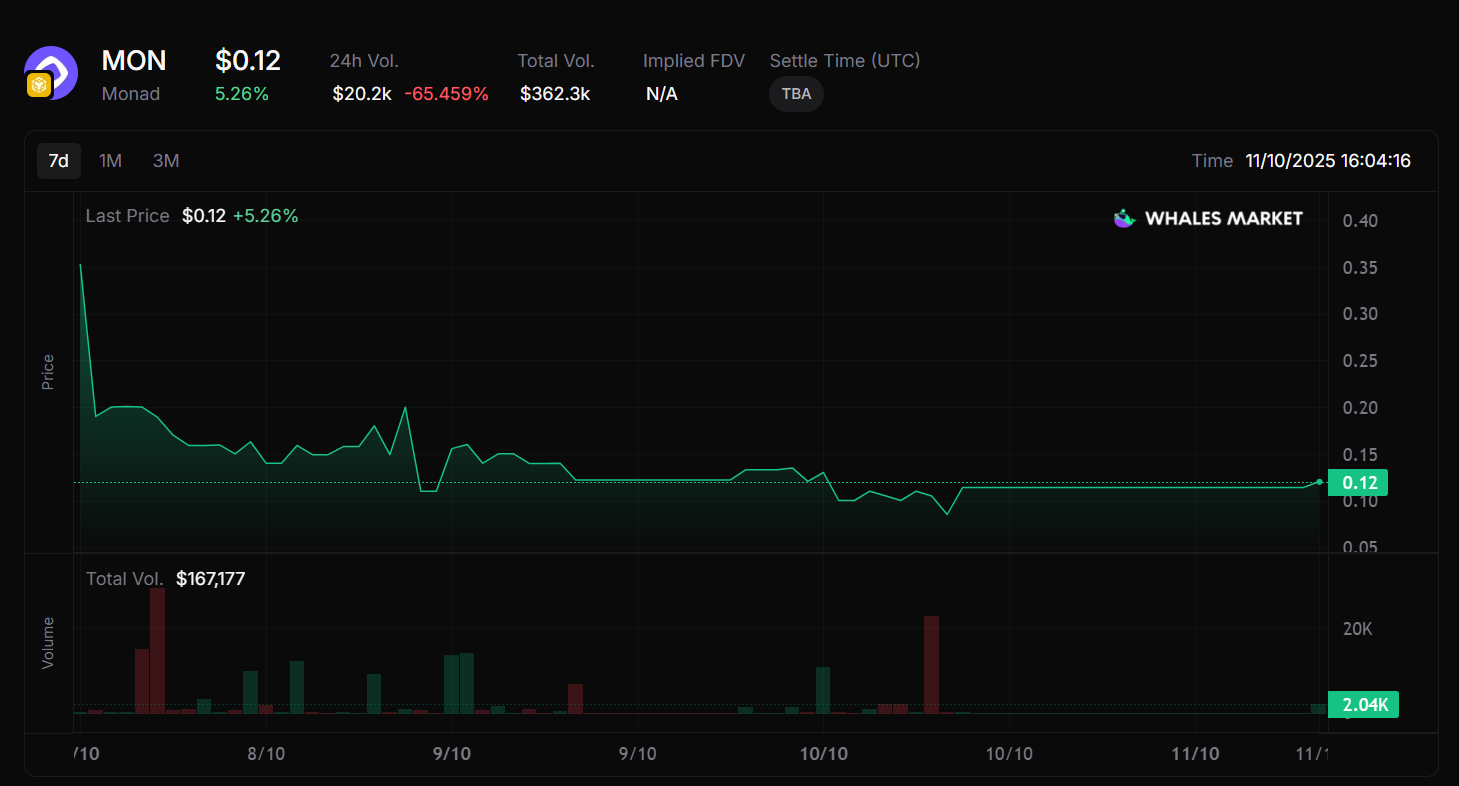Click the green 2.04K volume axis tag

pyautogui.click(x=1363, y=705)
